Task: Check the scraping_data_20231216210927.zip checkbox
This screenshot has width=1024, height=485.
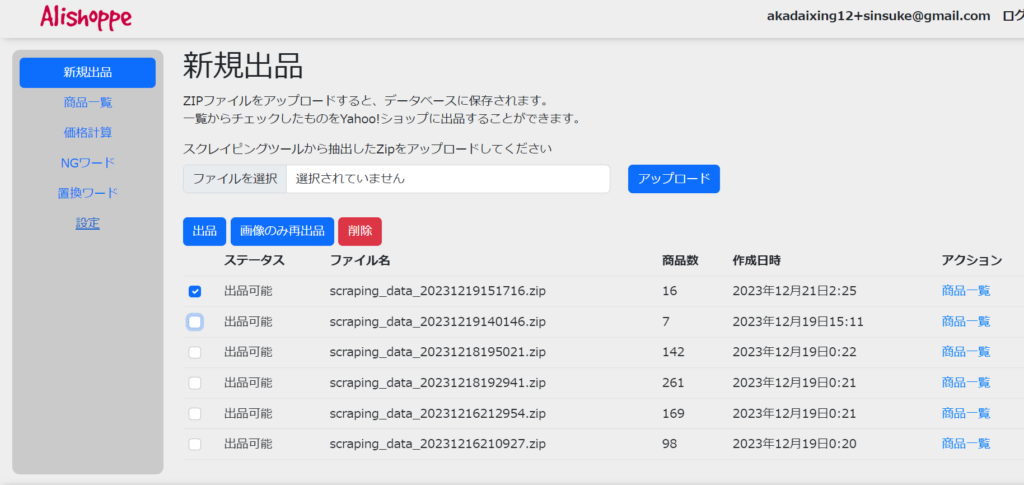Action: click(195, 444)
